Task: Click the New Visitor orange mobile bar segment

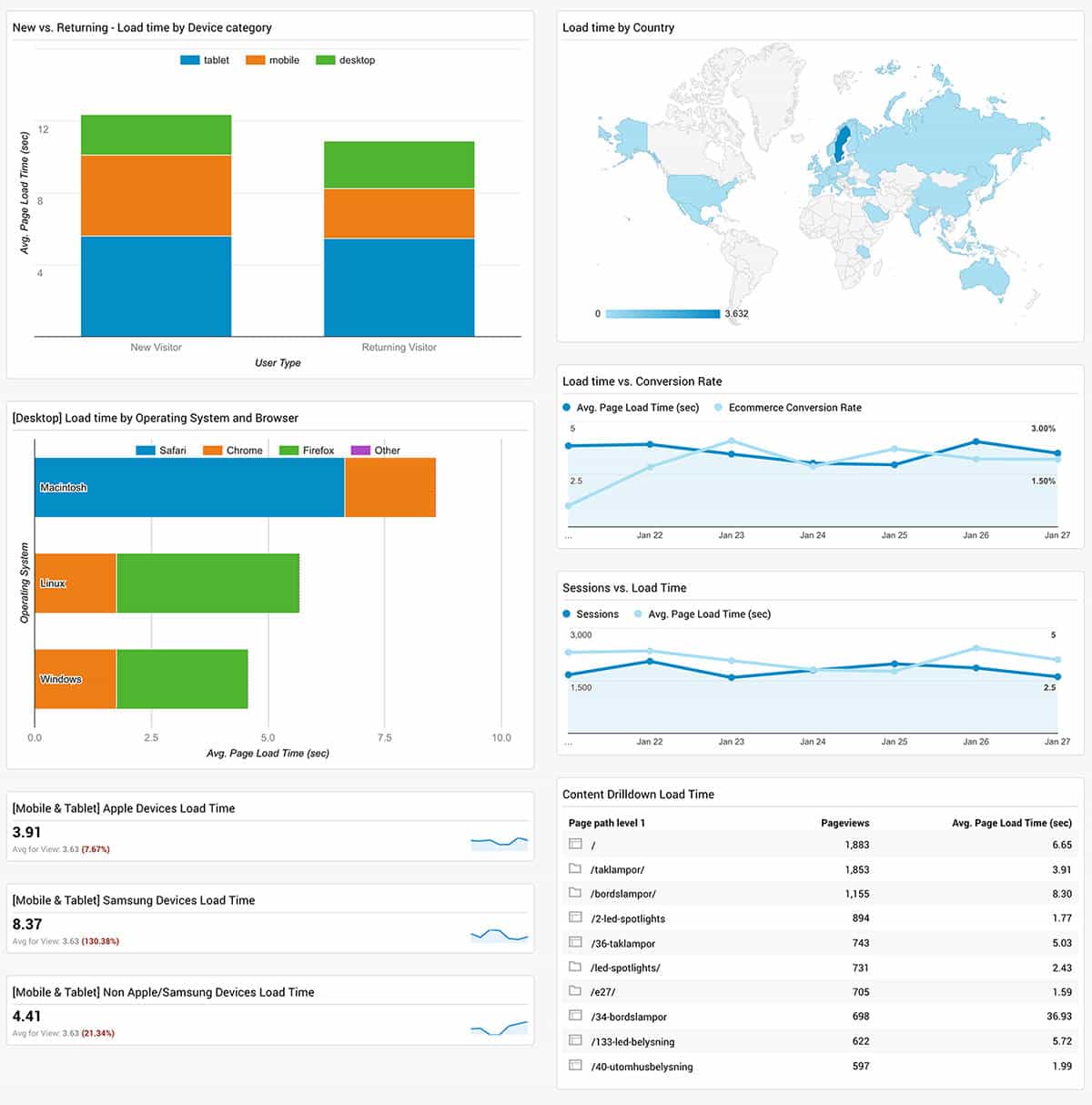Action: 156,196
